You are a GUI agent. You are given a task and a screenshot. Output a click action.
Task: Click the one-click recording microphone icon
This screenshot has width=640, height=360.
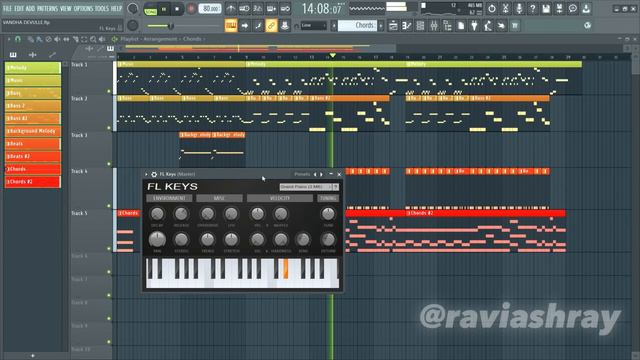(x=519, y=9)
